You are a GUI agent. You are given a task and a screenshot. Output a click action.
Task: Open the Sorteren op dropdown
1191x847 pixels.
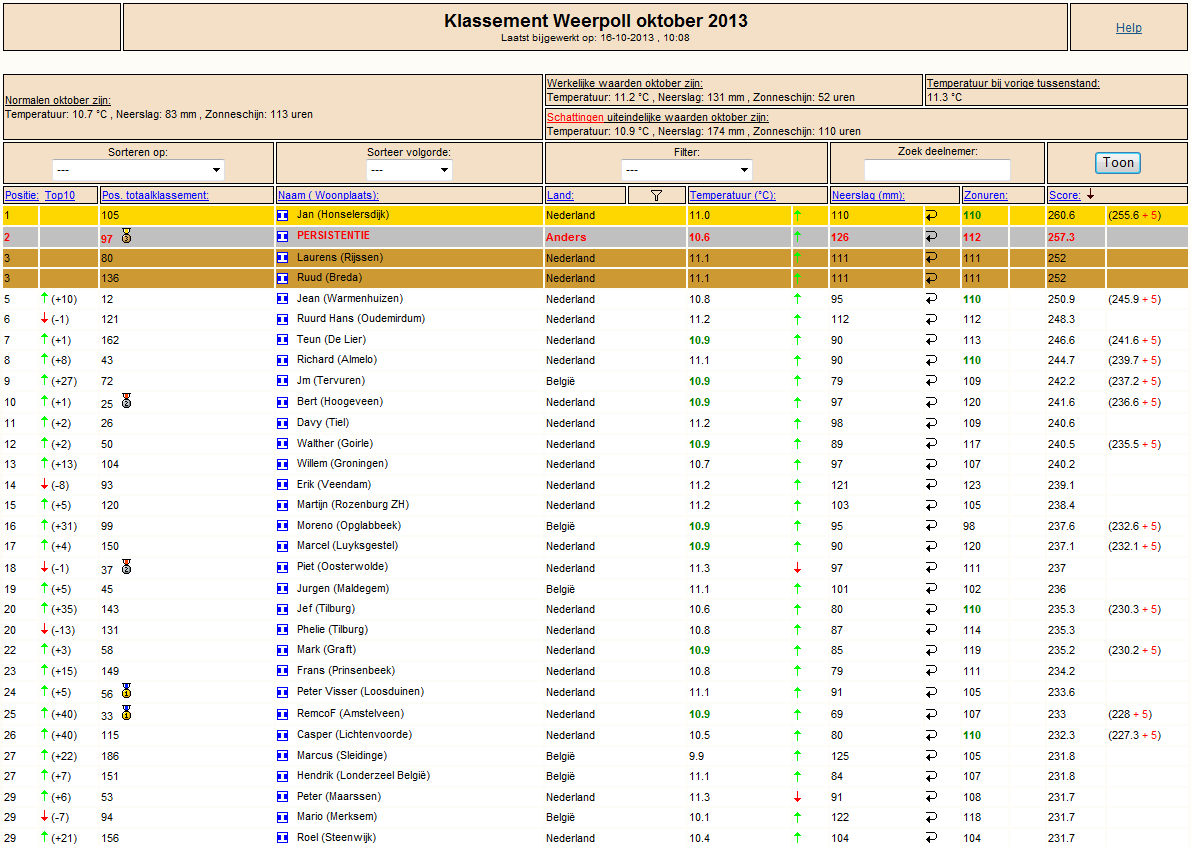(x=138, y=170)
